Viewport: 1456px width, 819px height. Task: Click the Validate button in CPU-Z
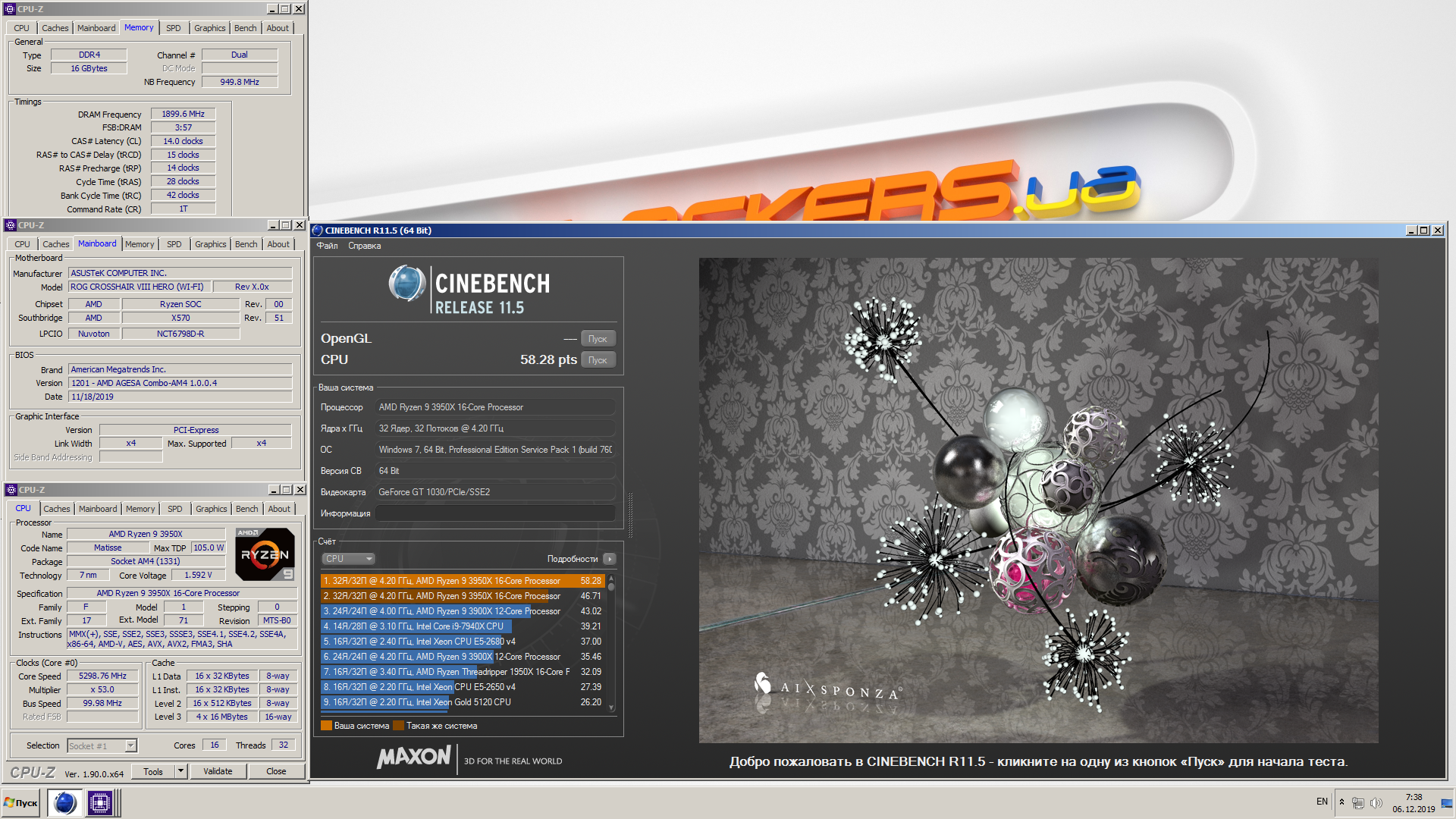pyautogui.click(x=218, y=771)
